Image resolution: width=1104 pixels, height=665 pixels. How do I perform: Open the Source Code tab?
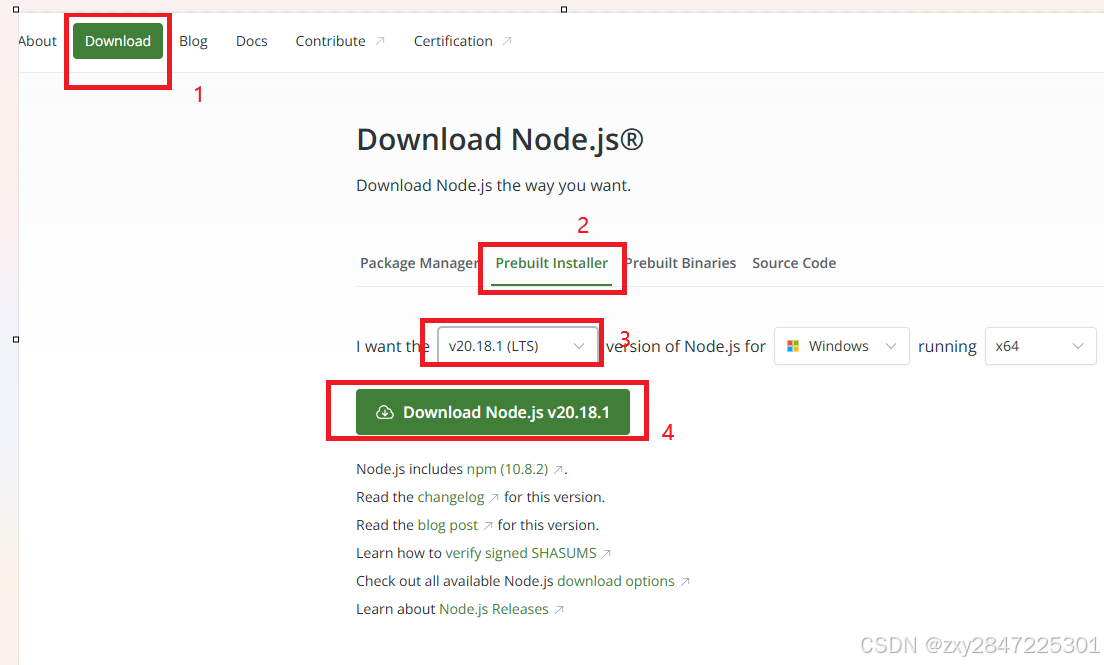pyautogui.click(x=794, y=263)
